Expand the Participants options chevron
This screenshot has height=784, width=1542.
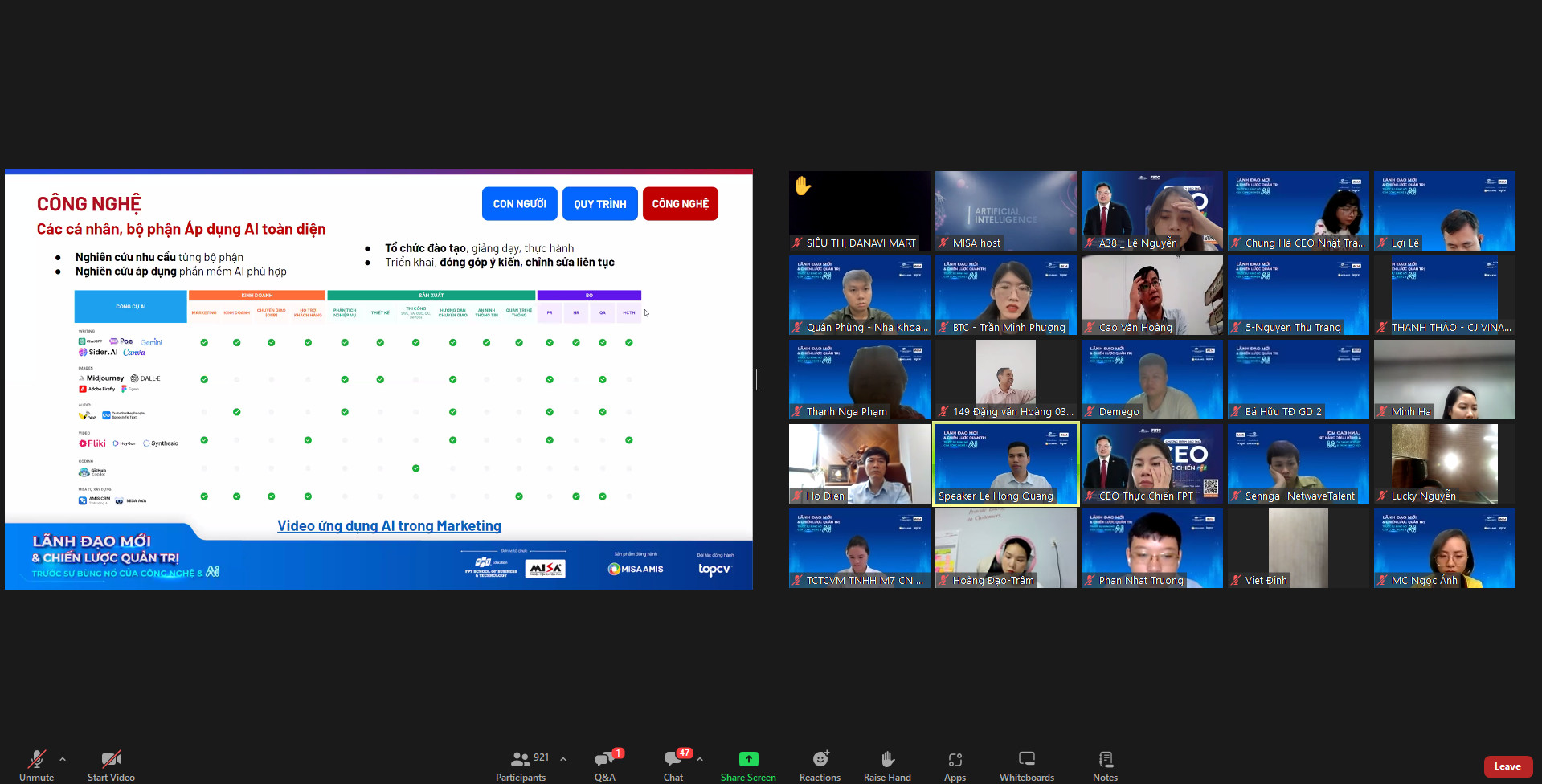[x=563, y=758]
